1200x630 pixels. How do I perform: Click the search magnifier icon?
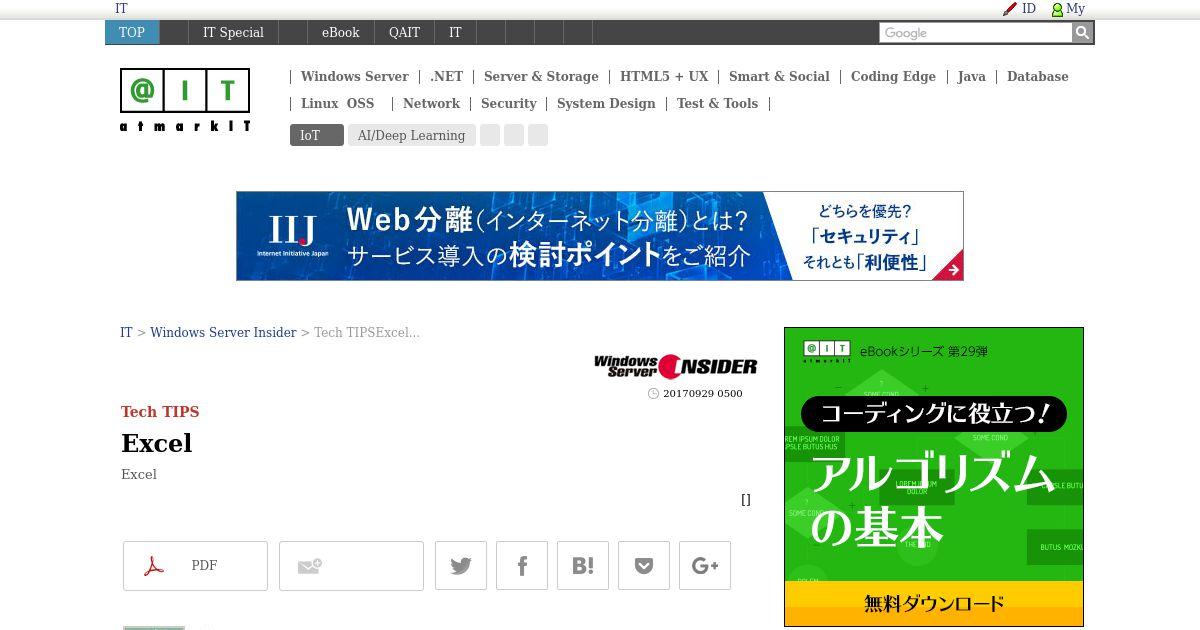click(1082, 33)
